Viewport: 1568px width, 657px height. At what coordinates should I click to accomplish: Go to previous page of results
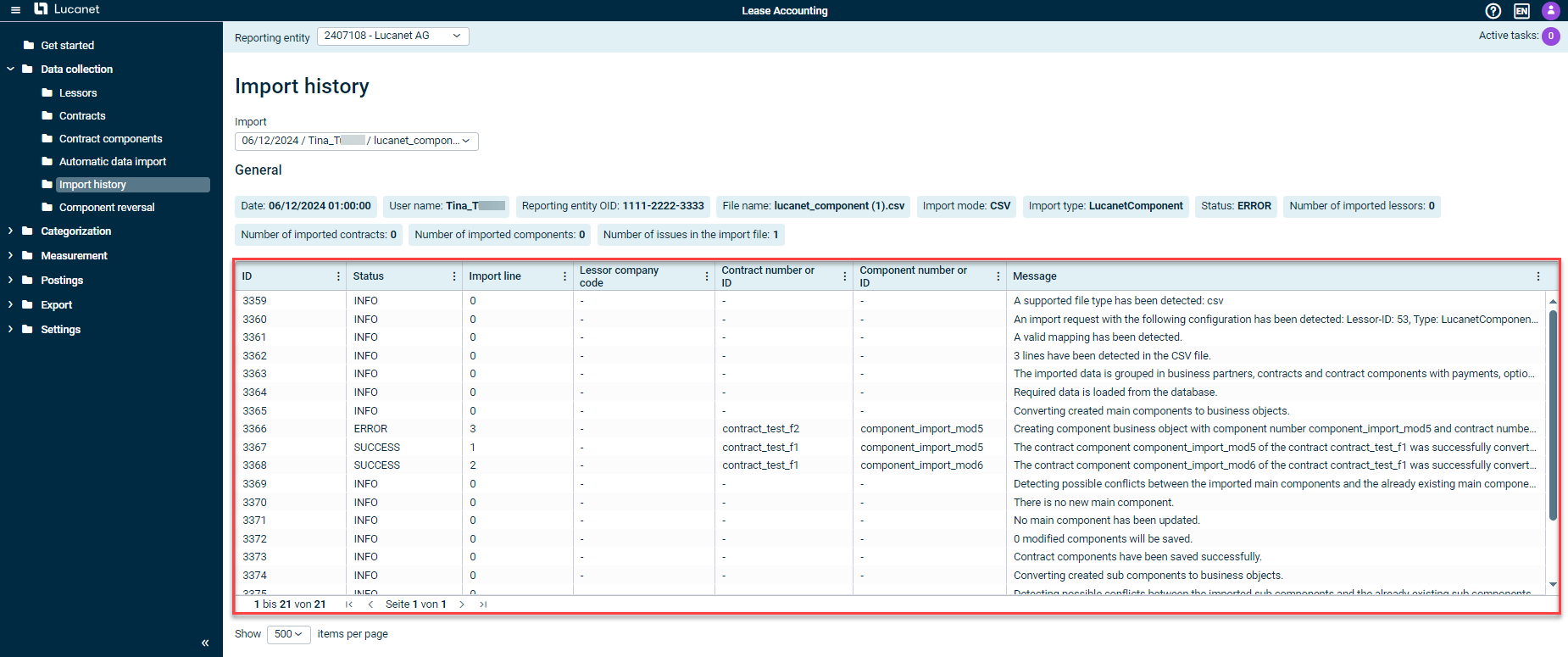click(x=370, y=604)
